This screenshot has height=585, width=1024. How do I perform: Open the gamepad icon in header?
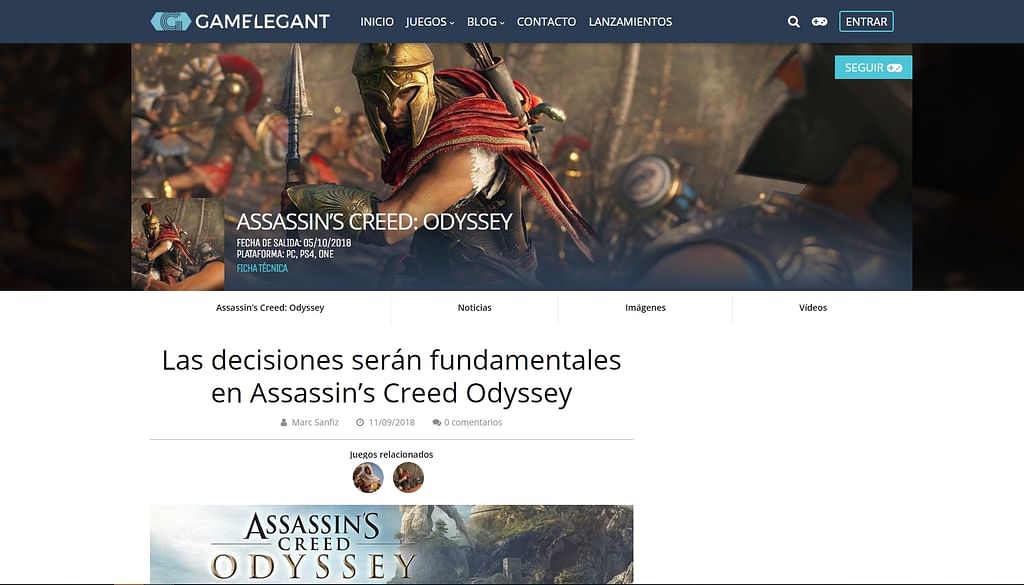(x=820, y=22)
